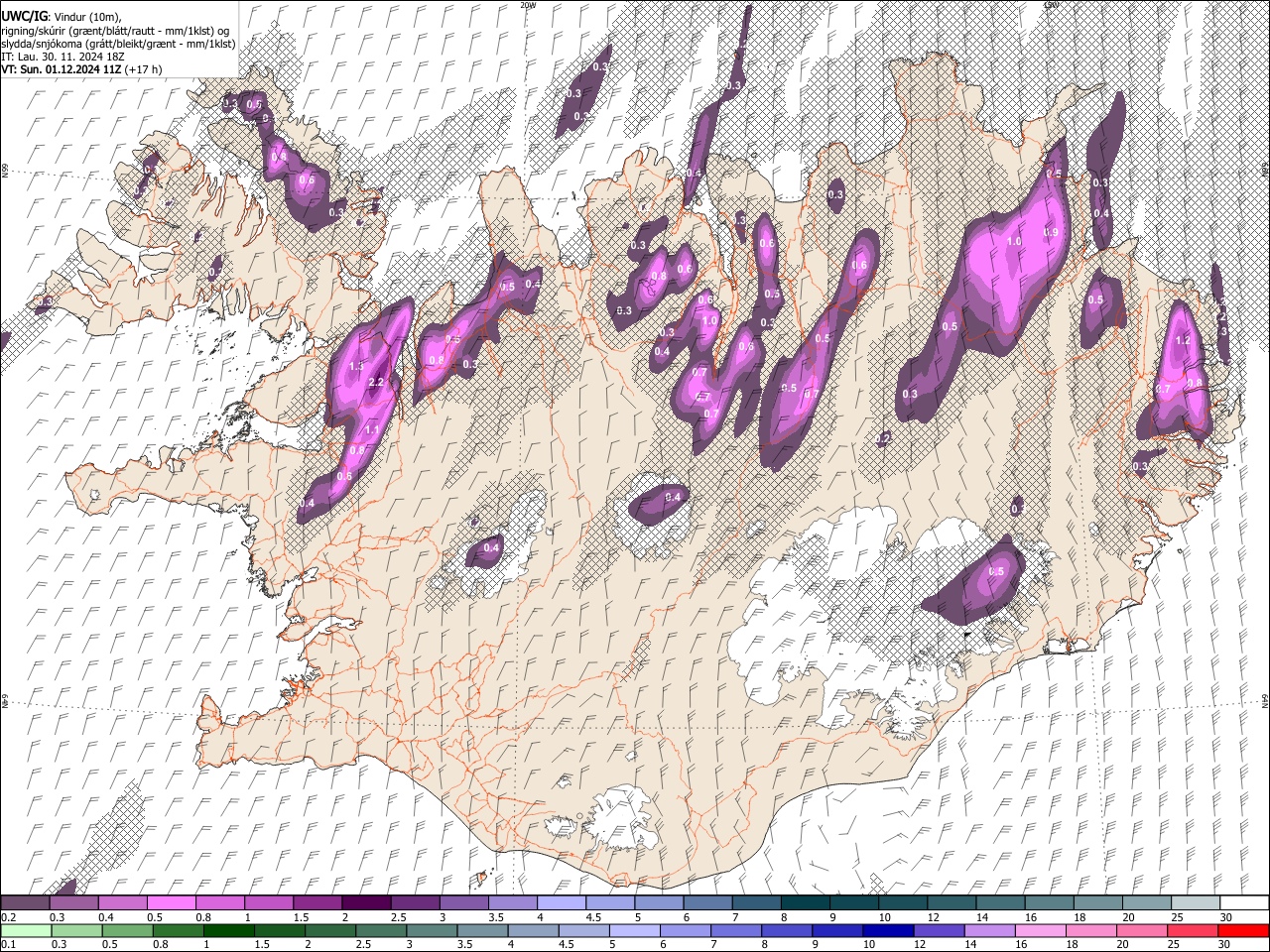Click the pale grey swatch at 25 in top legend

tap(1196, 902)
